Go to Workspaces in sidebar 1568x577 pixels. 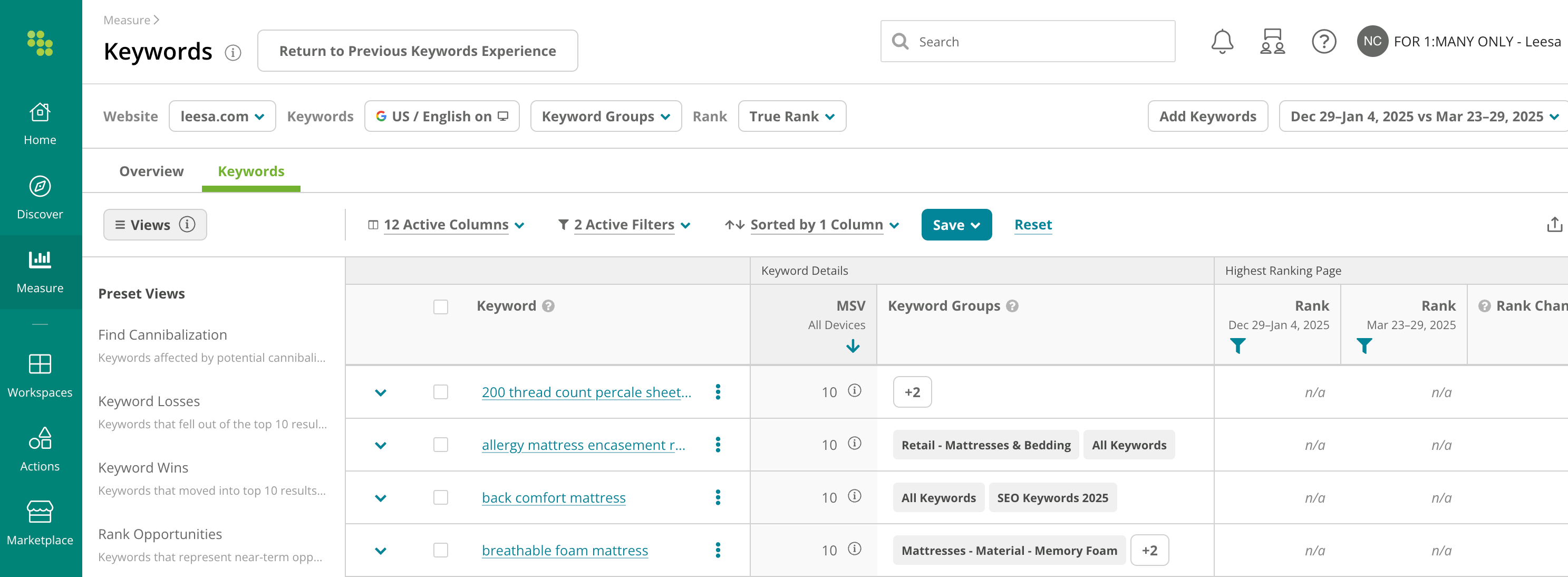tap(40, 376)
